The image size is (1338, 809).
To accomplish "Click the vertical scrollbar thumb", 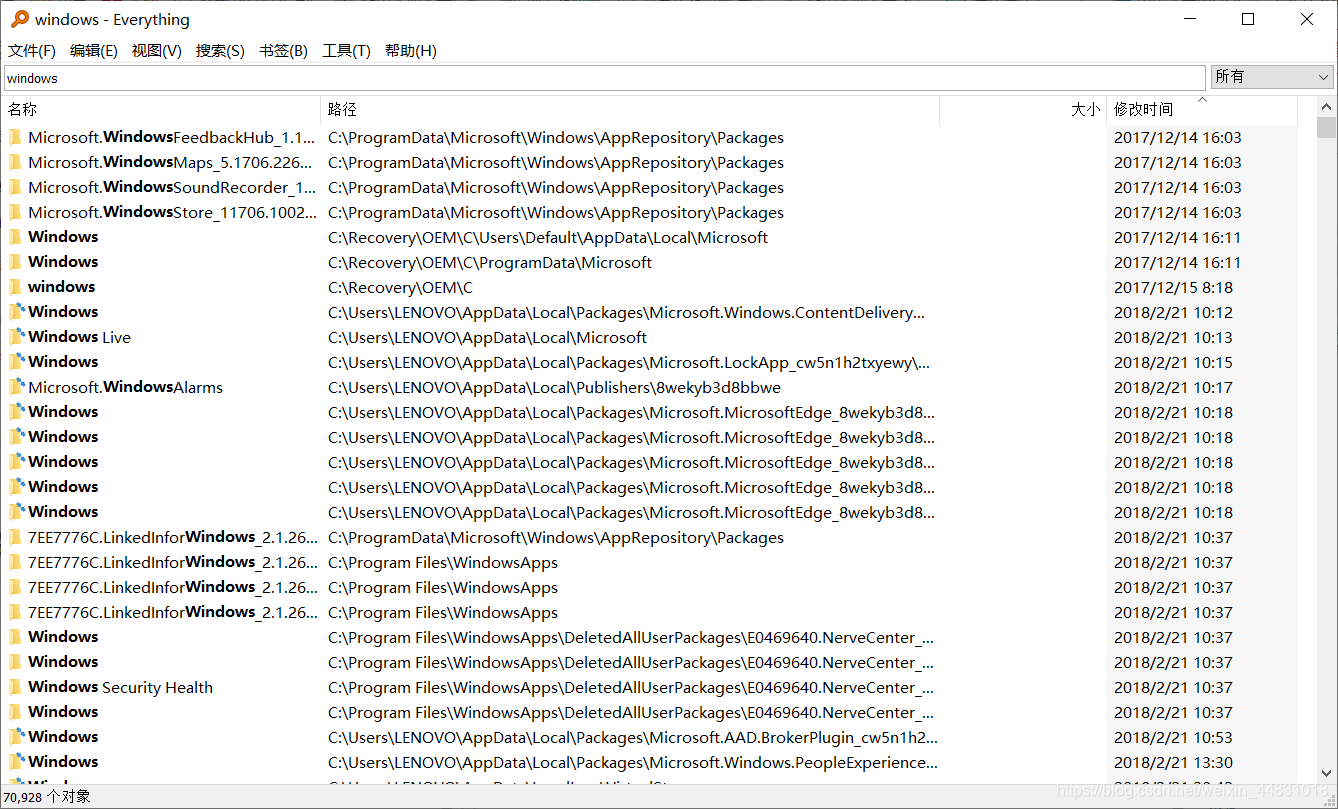I will click(1327, 127).
